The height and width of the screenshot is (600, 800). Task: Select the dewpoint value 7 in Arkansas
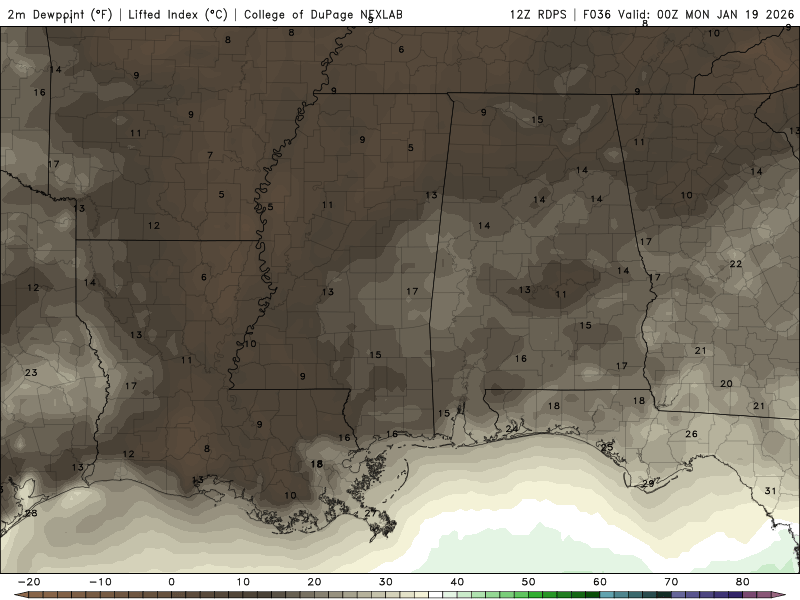[210, 155]
